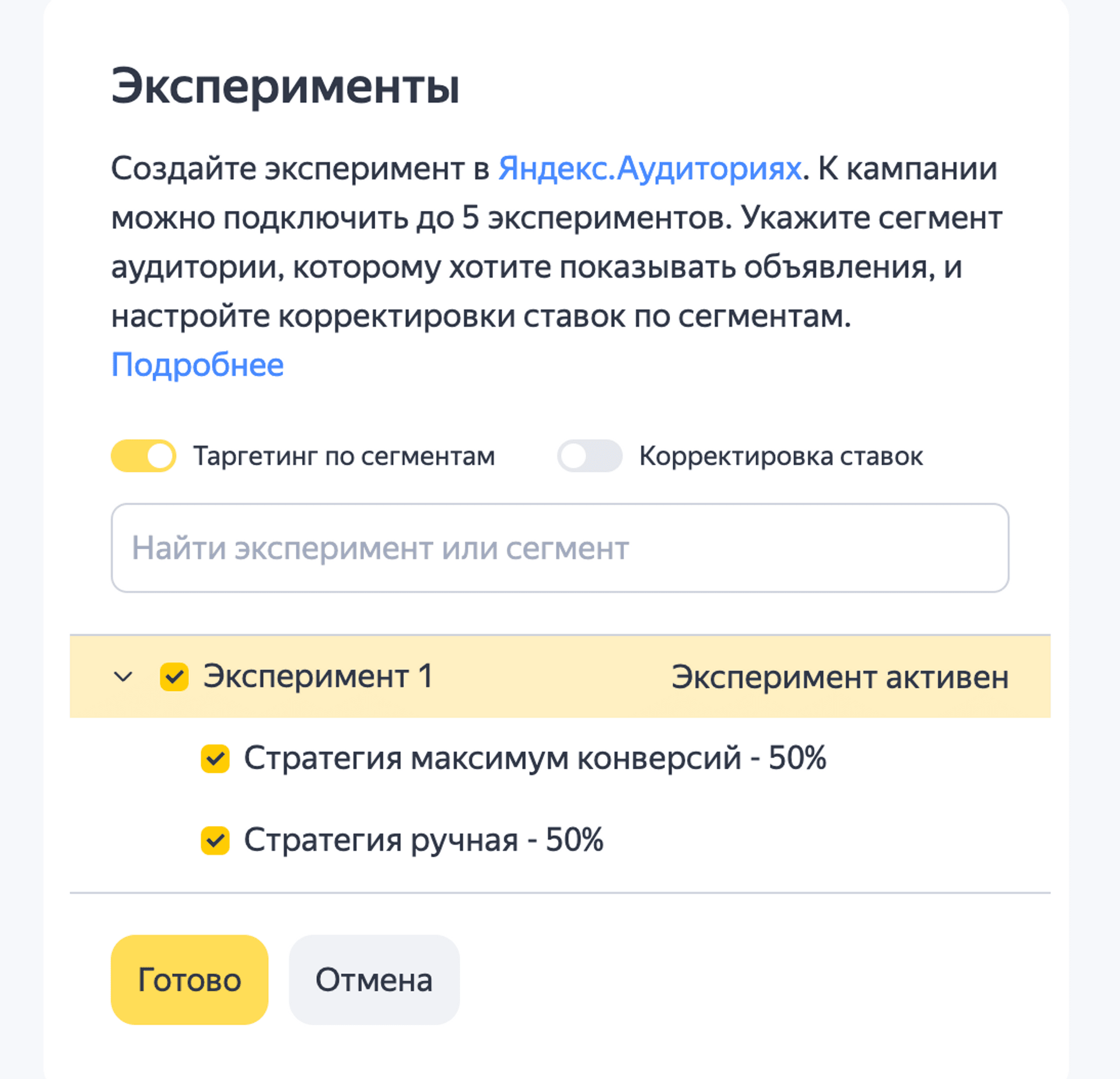Click the Корректировка ставок label text
Image resolution: width=1120 pixels, height=1079 pixels.
click(780, 456)
